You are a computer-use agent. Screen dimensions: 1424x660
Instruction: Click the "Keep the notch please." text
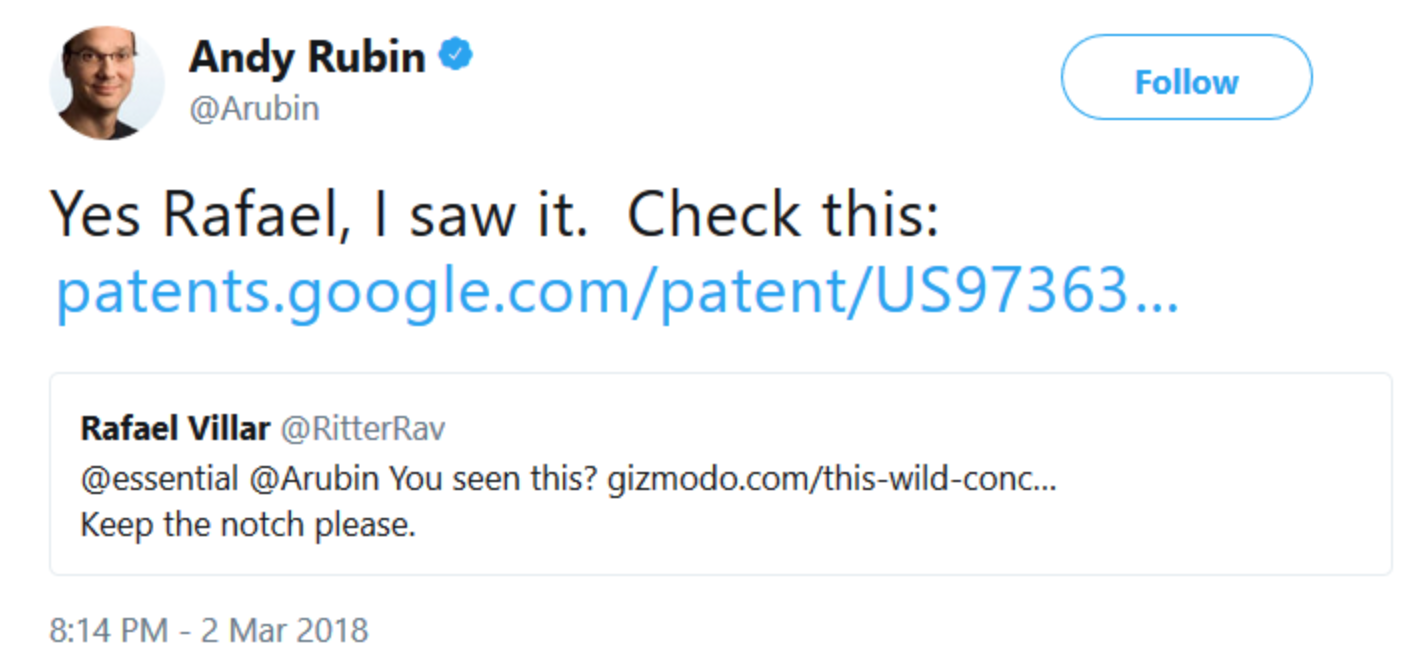point(247,524)
